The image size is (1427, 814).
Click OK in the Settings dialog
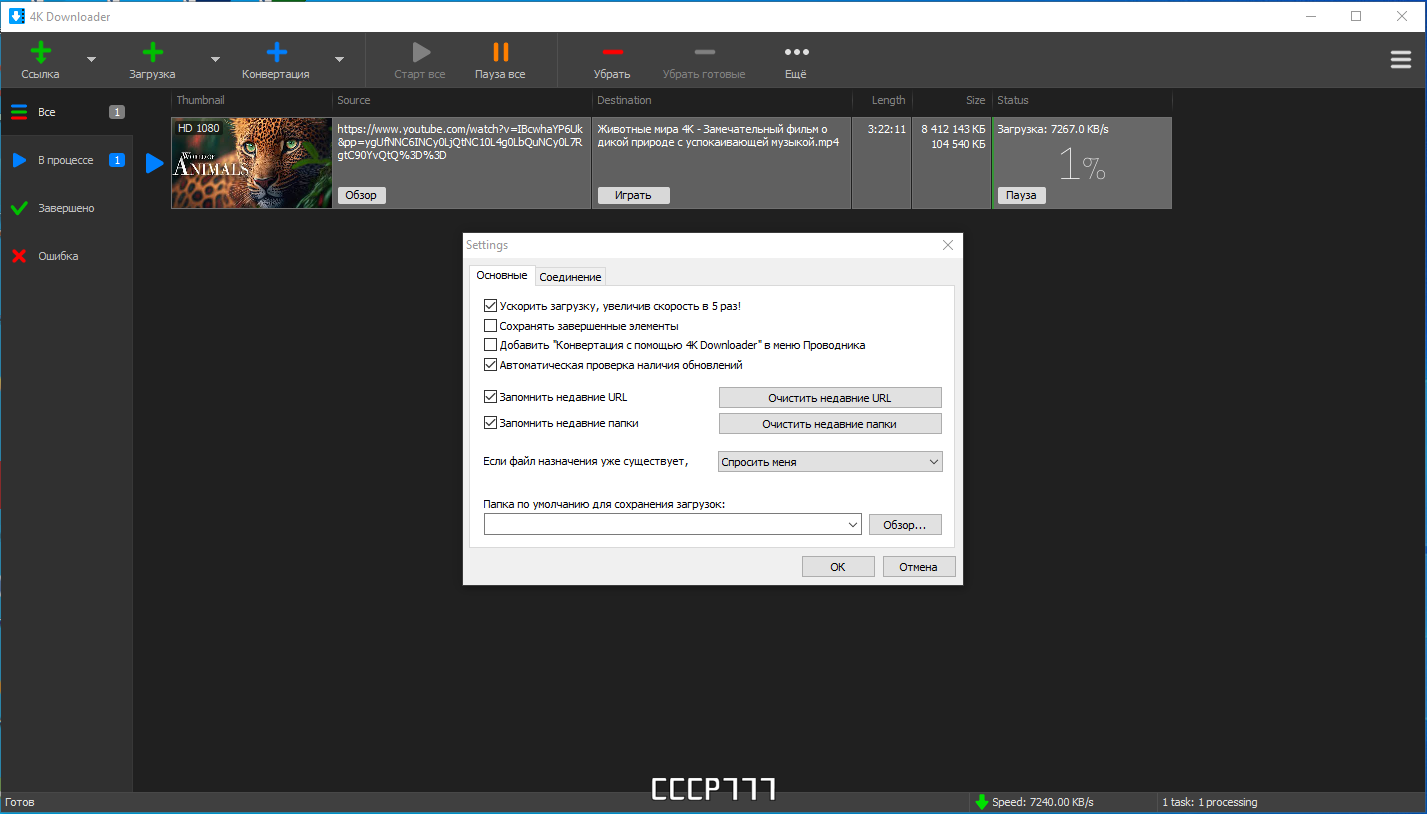point(838,567)
